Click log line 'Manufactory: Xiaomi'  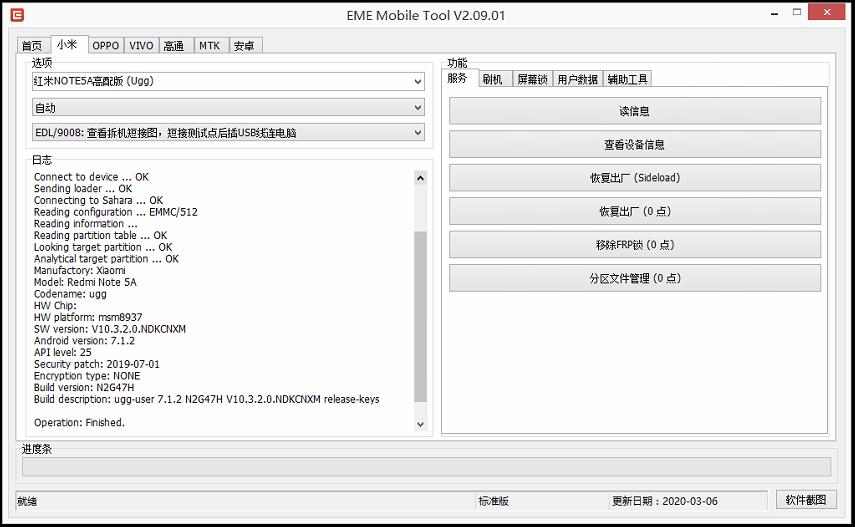[x=80, y=270]
